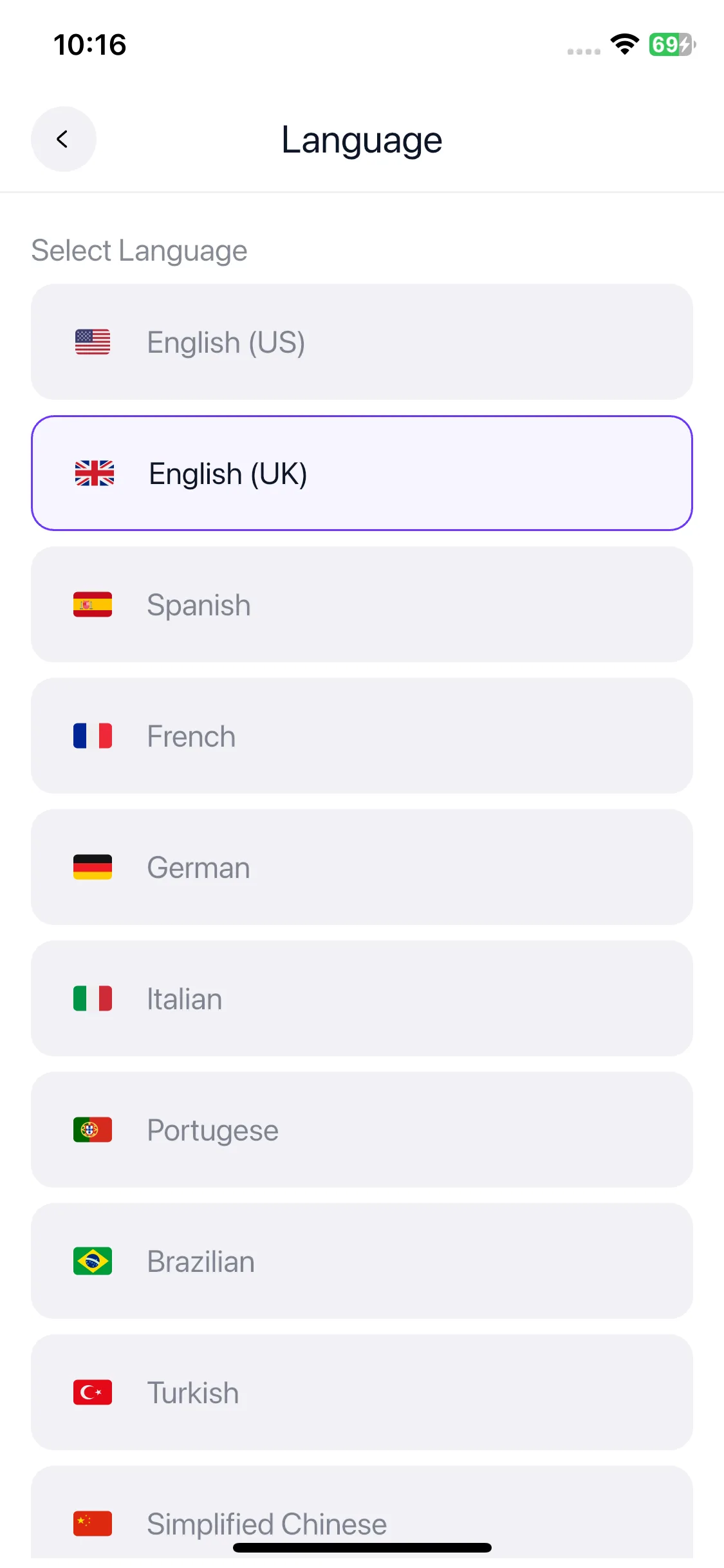The image size is (724, 1568).
Task: Tap the Turkish flag icon
Action: click(93, 1392)
